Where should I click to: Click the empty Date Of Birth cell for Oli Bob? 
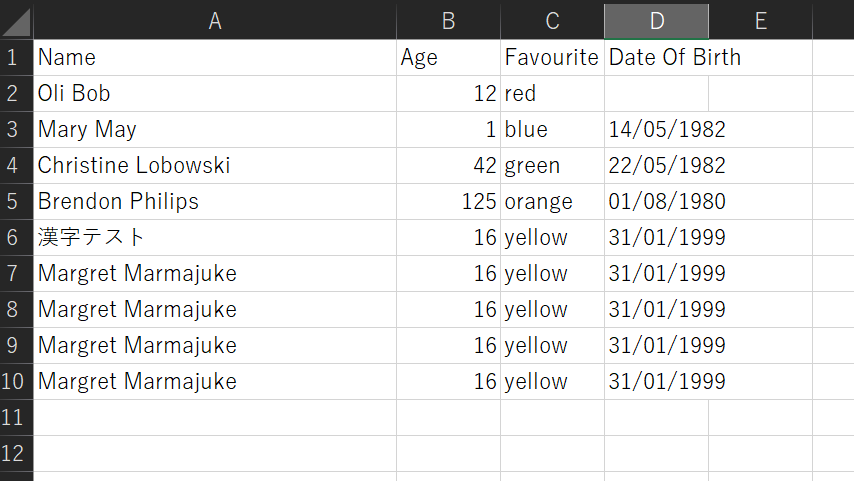(x=656, y=93)
